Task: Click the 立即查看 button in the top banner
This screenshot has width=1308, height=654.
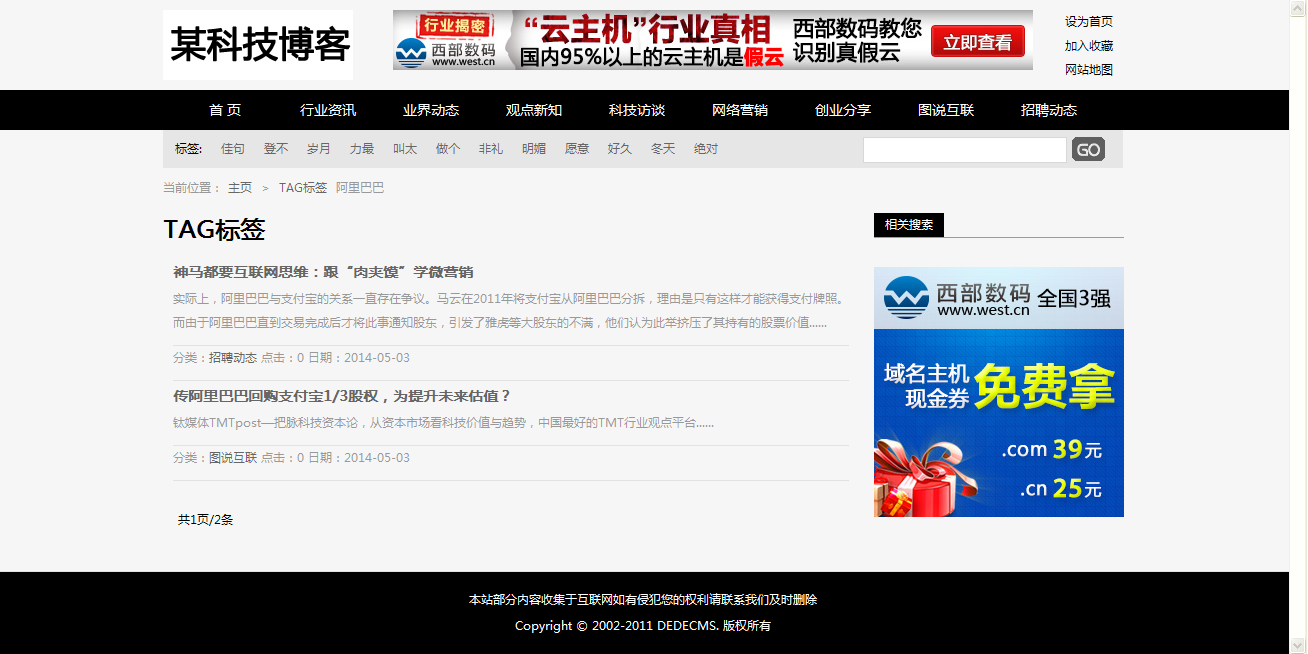Action: [977, 42]
